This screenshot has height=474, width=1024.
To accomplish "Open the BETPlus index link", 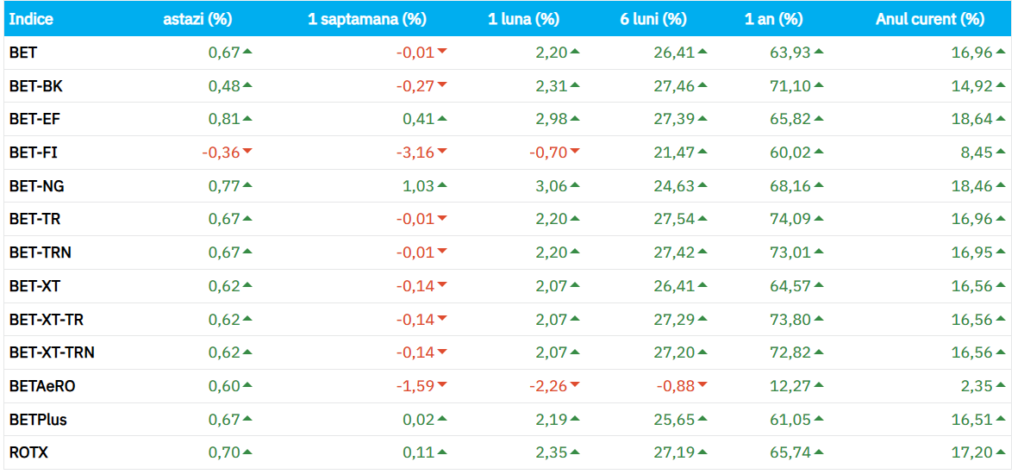I will [x=38, y=420].
